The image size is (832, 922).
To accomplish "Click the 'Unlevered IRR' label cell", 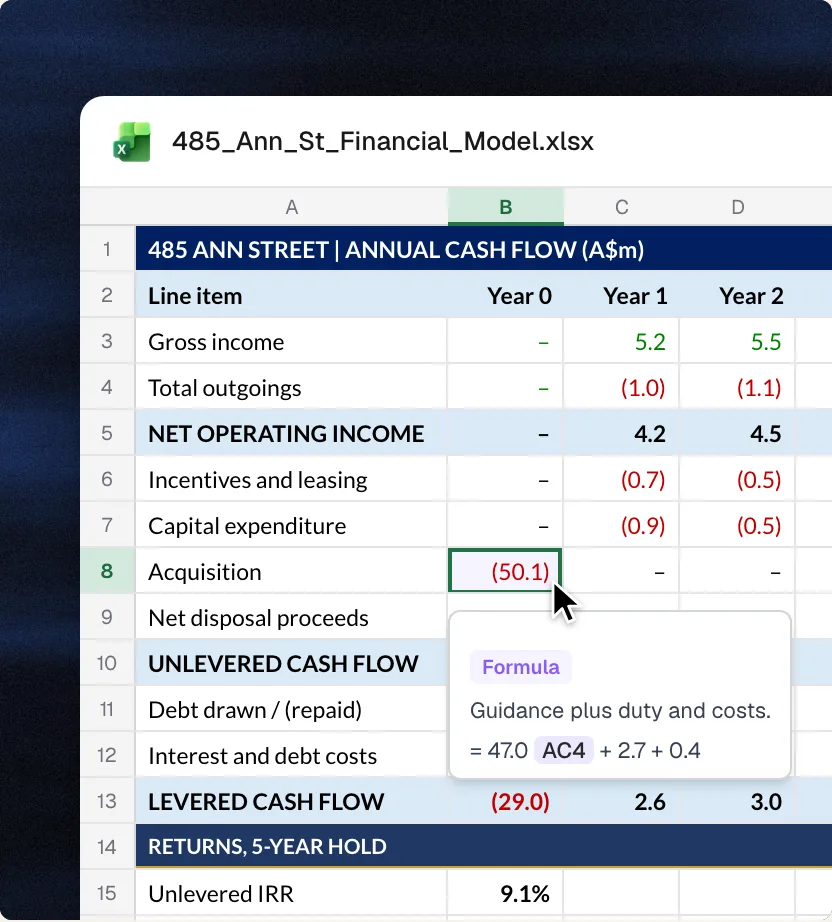I will coord(291,893).
